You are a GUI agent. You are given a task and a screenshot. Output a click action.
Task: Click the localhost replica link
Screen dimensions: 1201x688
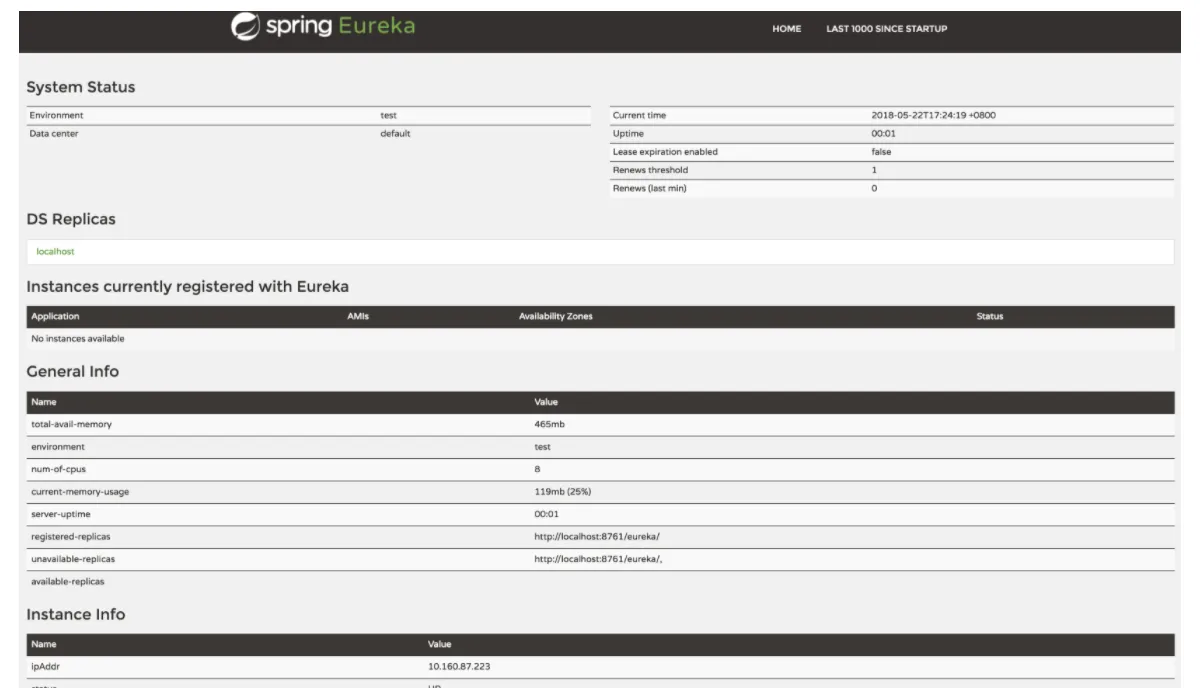coord(55,251)
